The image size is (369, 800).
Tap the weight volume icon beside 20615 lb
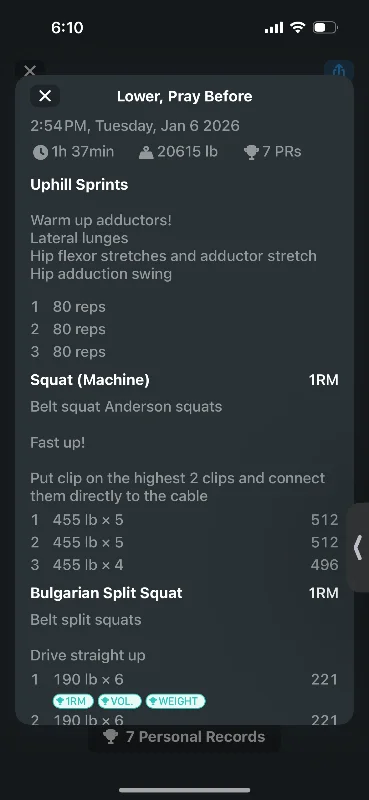click(146, 152)
